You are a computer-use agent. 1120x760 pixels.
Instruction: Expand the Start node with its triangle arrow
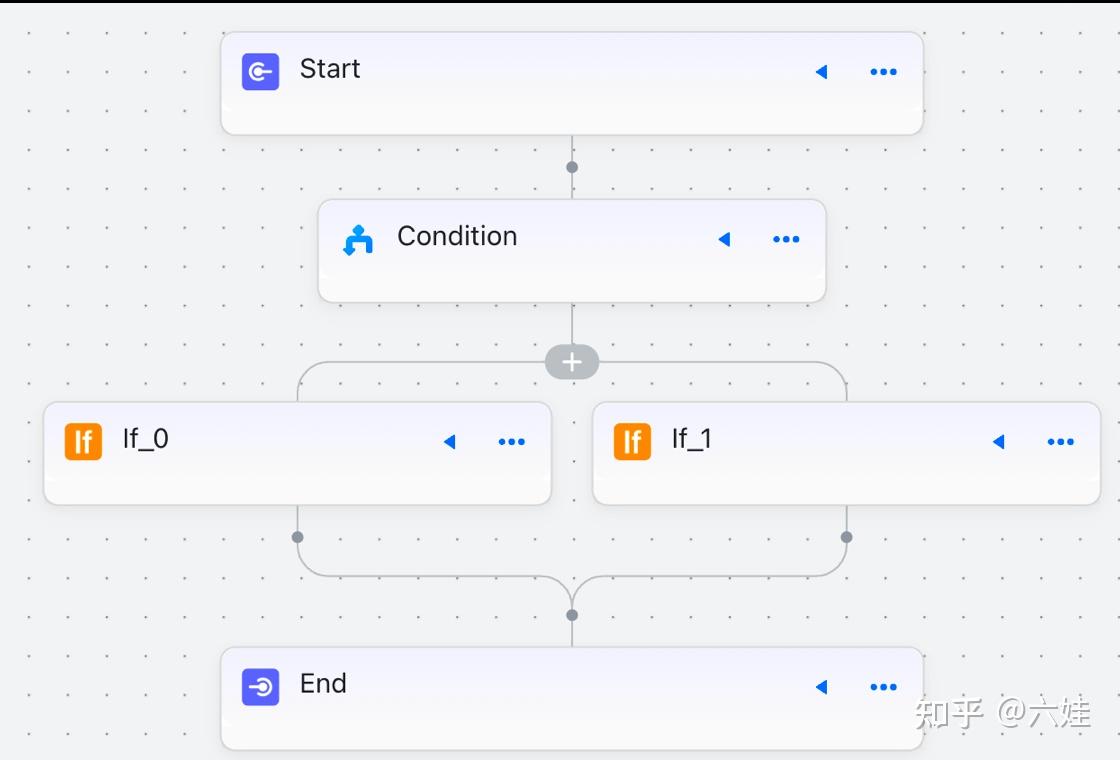pos(821,72)
